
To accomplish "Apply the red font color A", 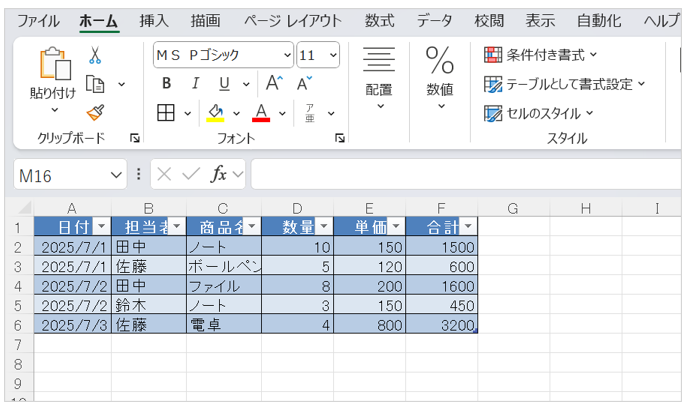I will 261,113.
